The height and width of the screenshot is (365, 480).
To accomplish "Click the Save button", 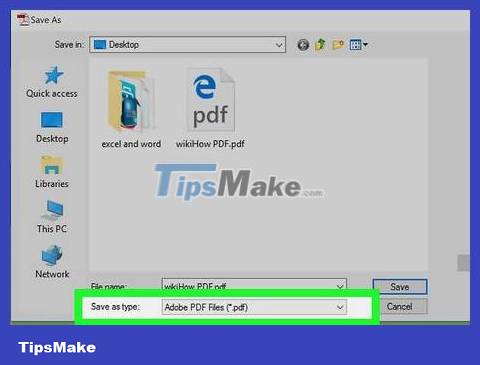I will 400,287.
